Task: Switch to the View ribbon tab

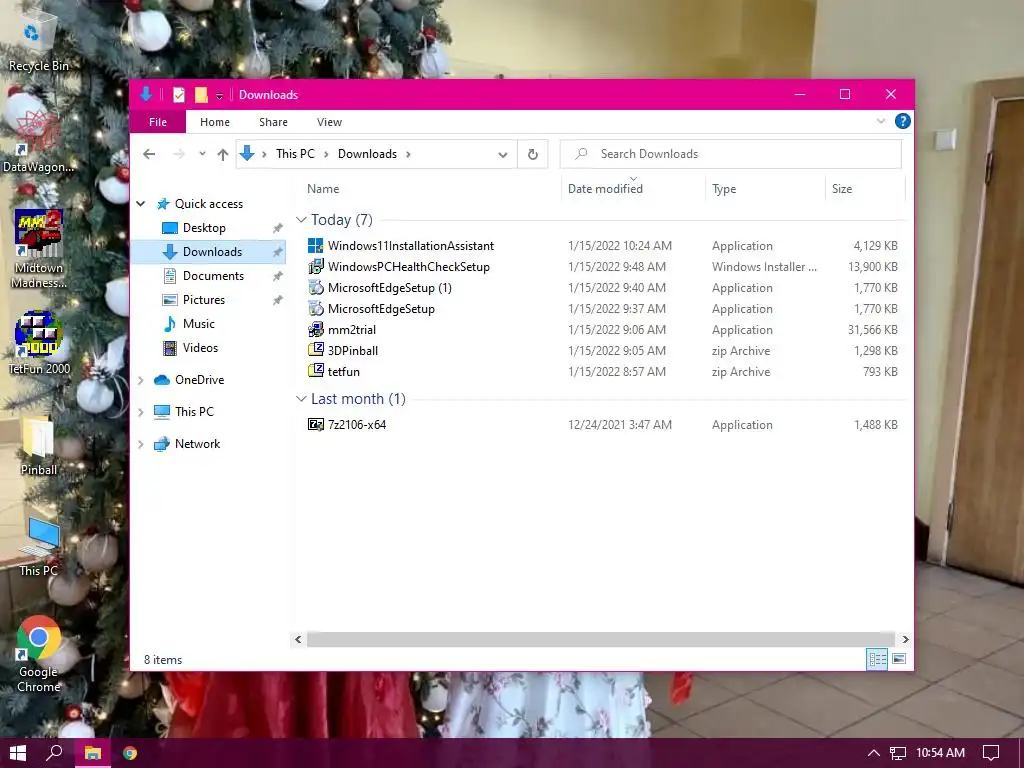Action: pos(329,122)
